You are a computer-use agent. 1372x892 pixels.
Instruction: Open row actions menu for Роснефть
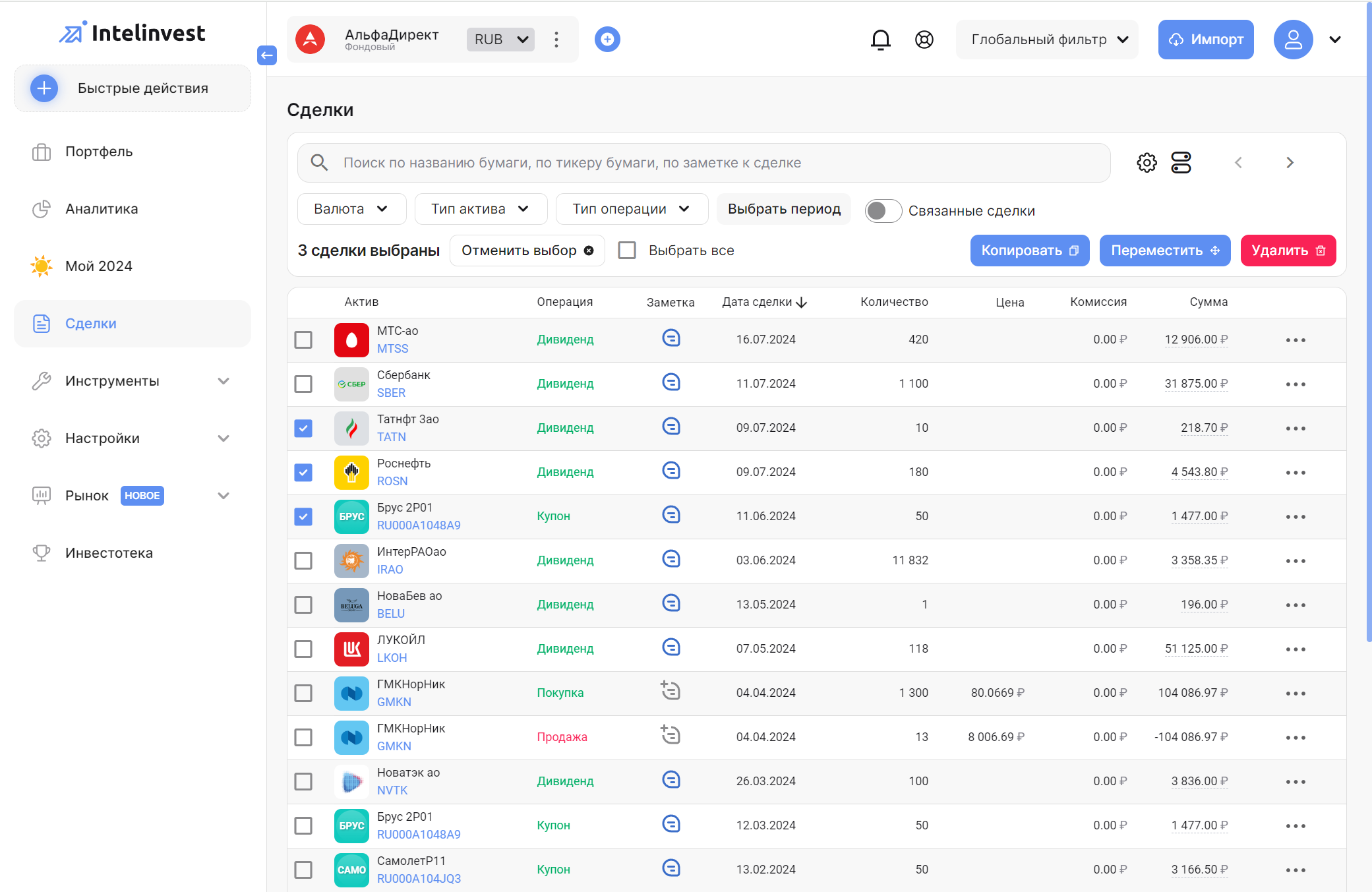point(1296,473)
